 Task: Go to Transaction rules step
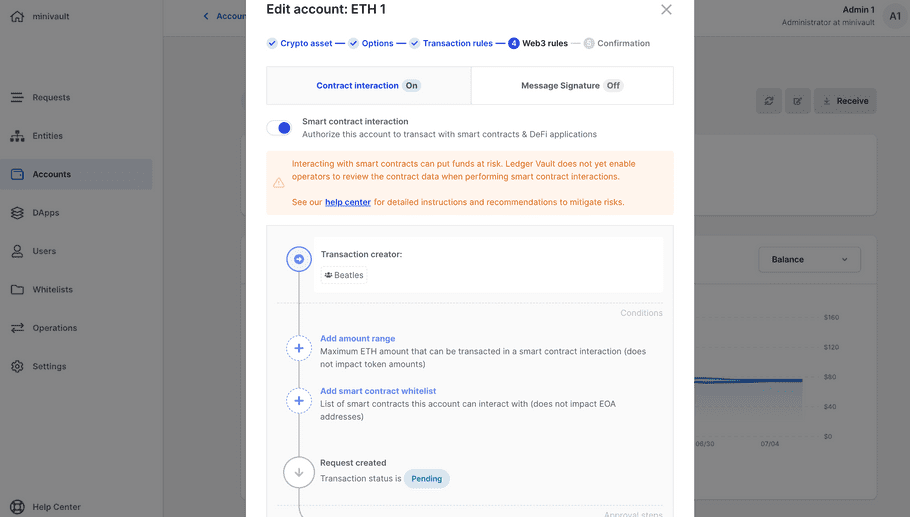point(457,44)
